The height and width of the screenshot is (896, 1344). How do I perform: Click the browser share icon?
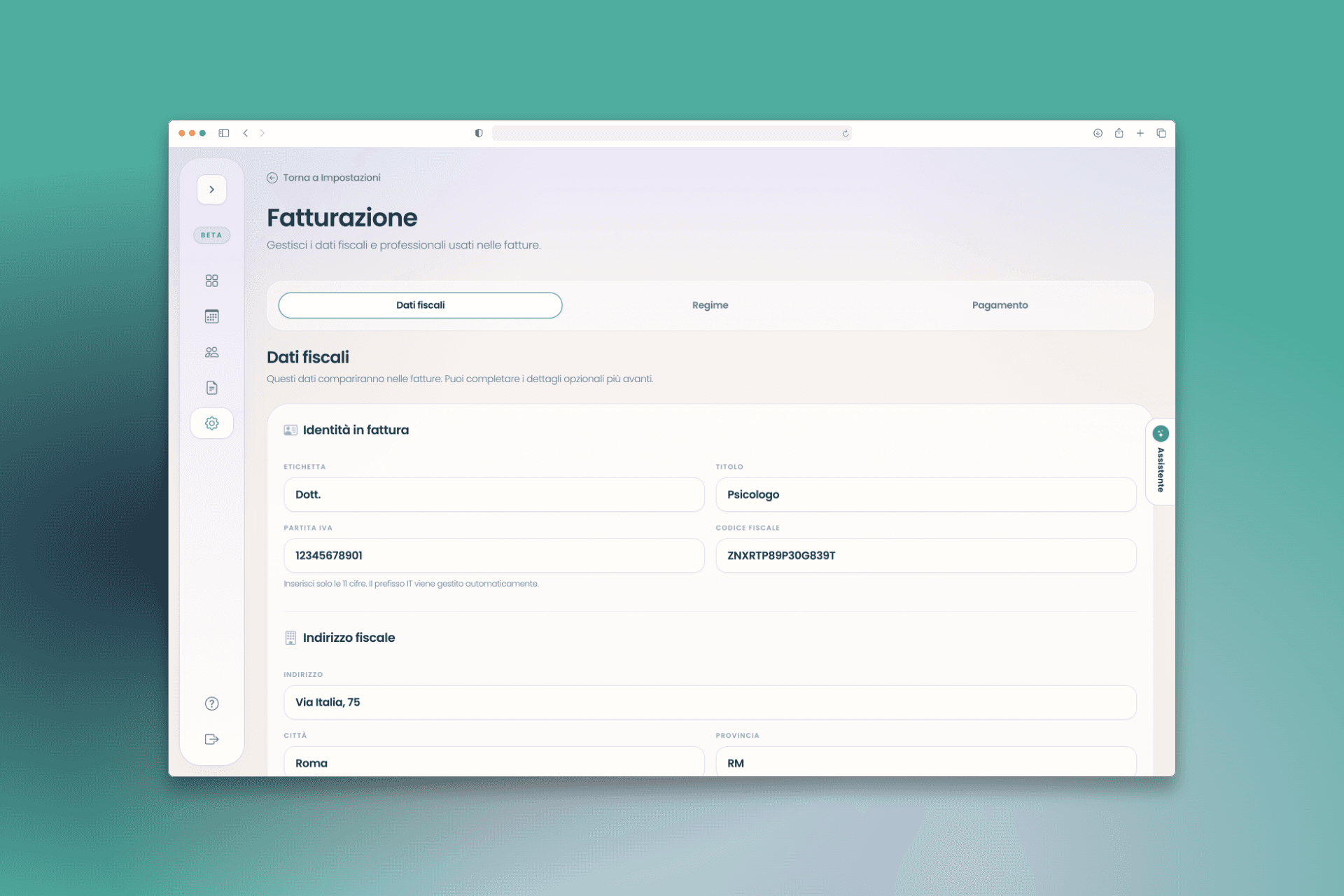pos(1119,133)
